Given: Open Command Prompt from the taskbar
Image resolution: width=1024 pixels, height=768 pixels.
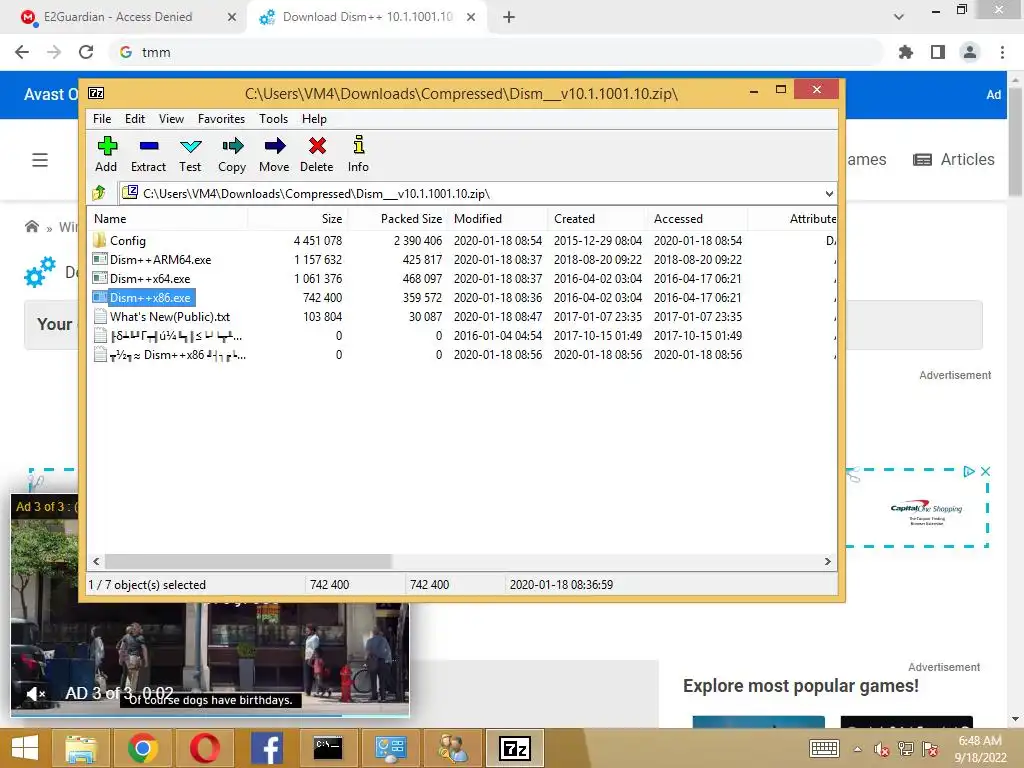Looking at the screenshot, I should click(x=328, y=748).
